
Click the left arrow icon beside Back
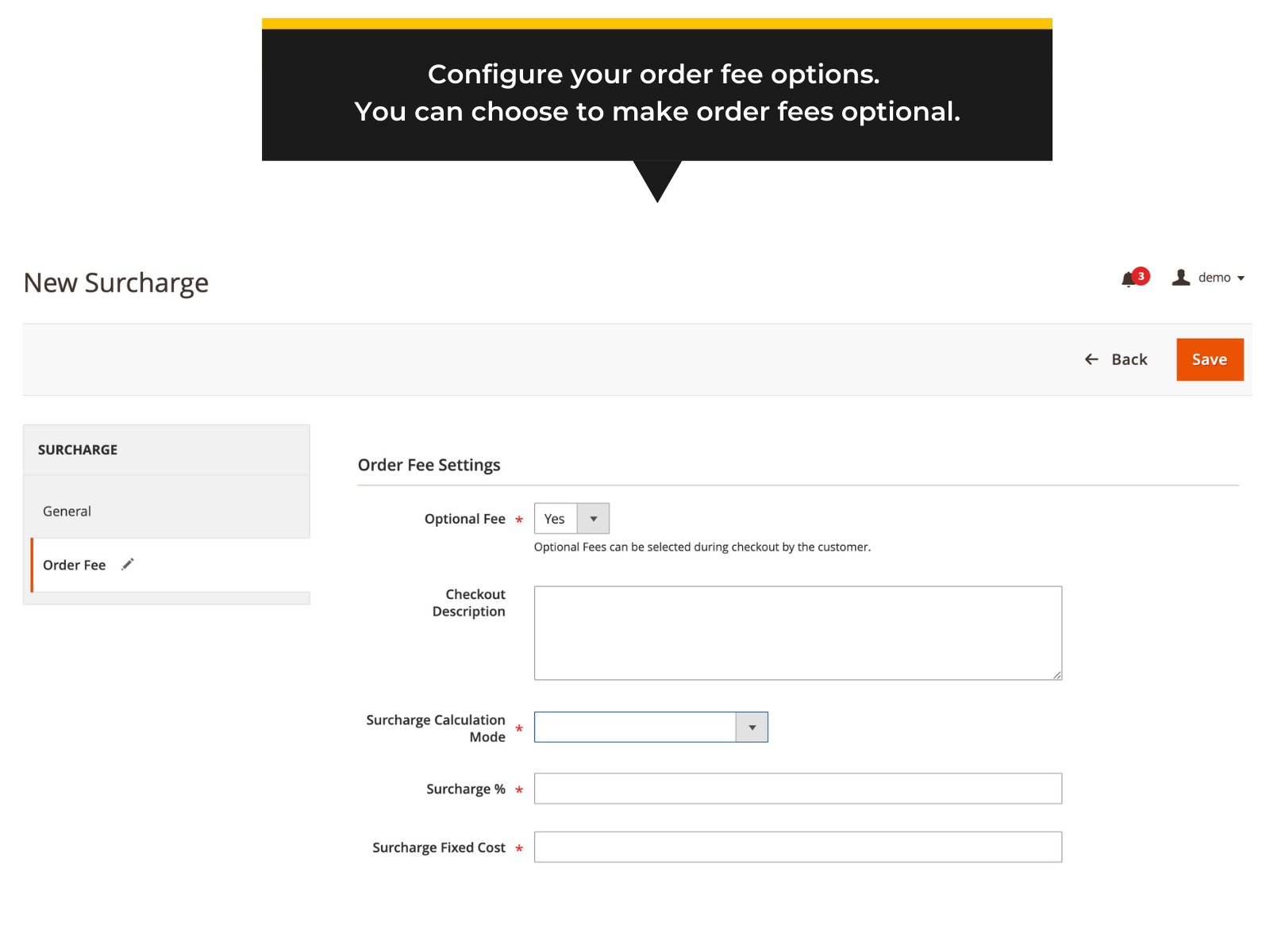tap(1091, 359)
